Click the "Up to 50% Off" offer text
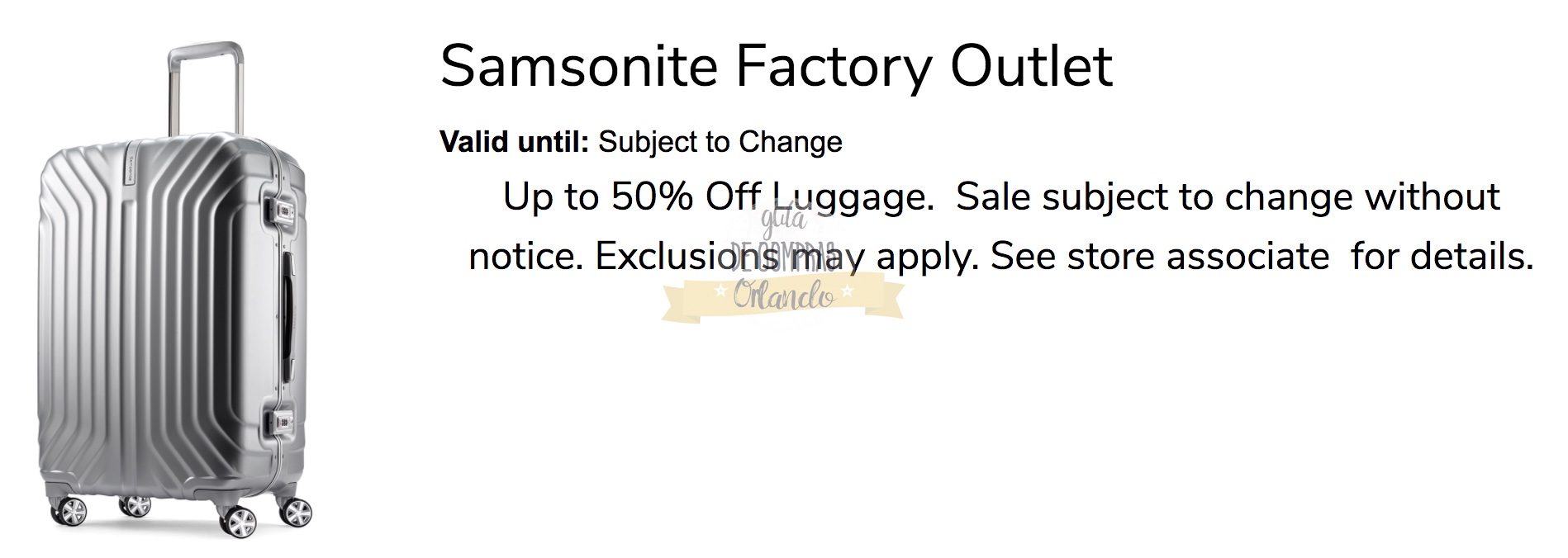Viewport: 1568px width, 558px height. [631, 197]
